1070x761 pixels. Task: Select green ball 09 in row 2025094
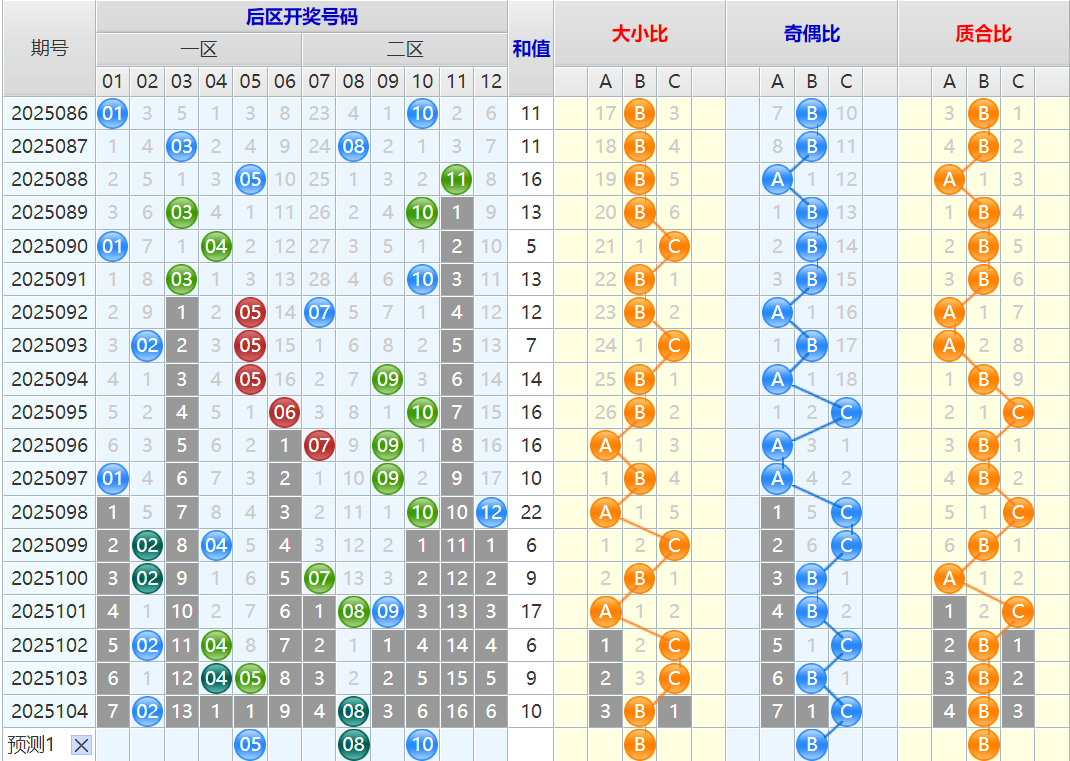[388, 379]
